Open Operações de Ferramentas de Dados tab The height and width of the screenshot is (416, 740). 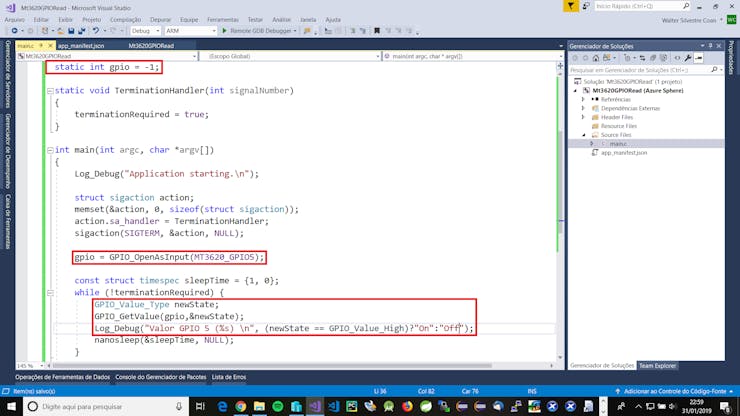tap(62, 377)
